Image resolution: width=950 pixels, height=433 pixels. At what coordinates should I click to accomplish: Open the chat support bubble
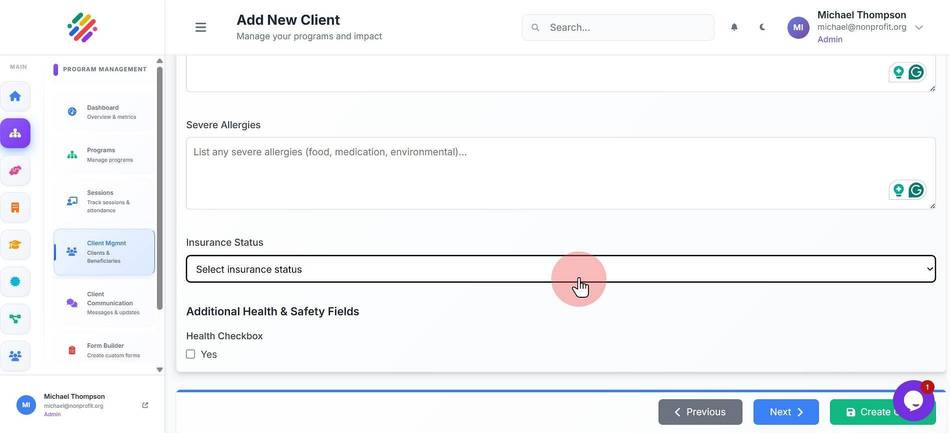coord(913,400)
